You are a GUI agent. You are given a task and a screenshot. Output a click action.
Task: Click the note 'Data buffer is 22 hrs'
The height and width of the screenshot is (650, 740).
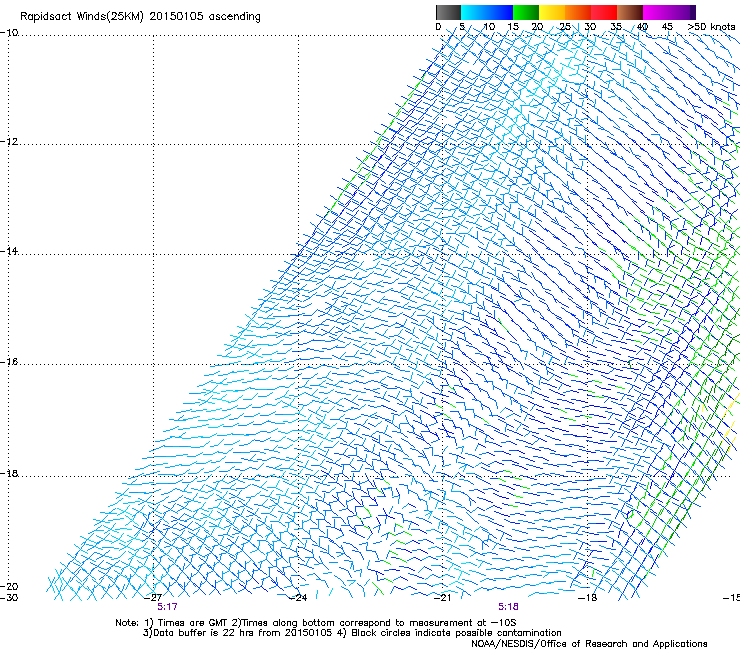(205, 633)
